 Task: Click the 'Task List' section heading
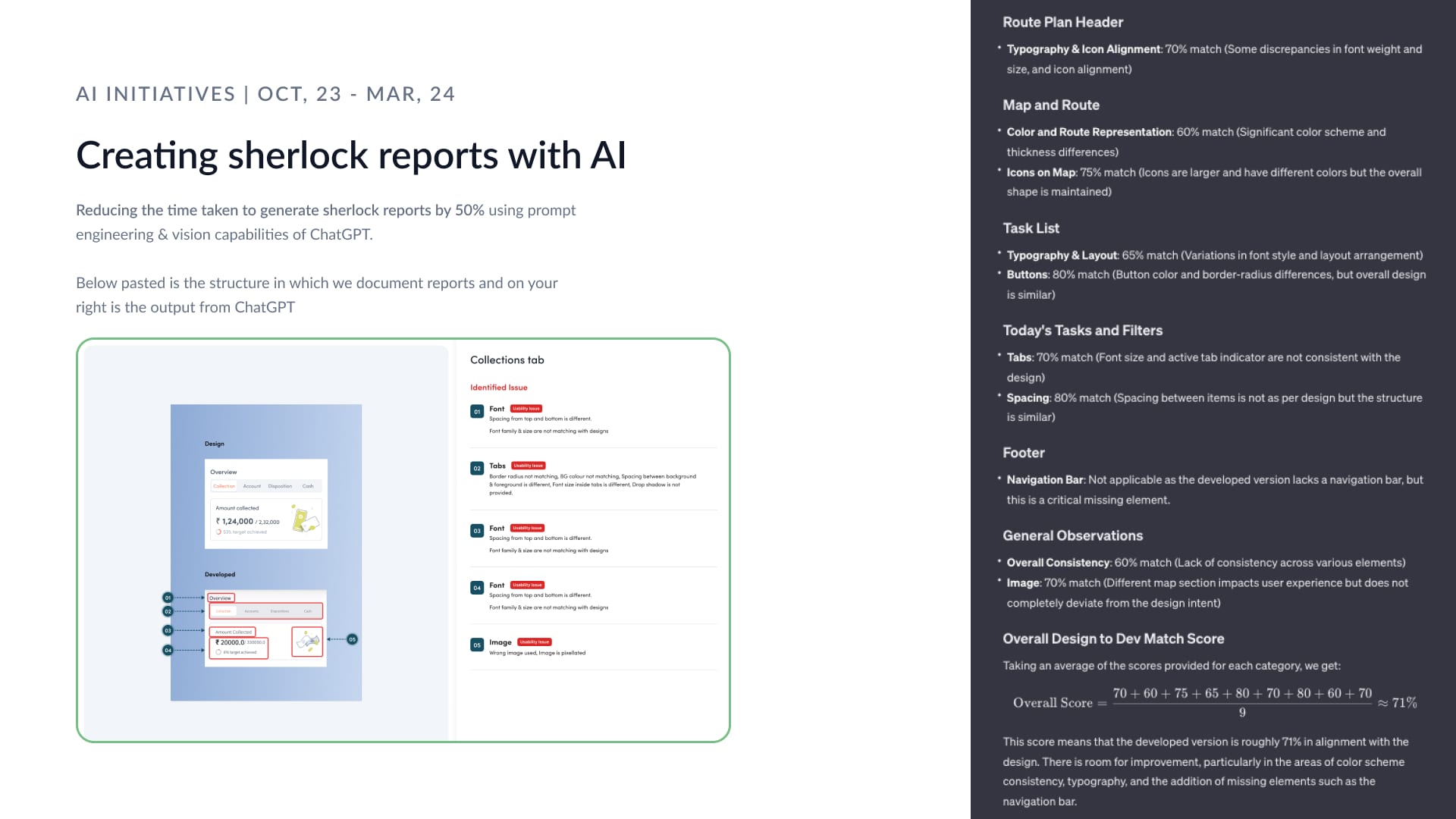[x=1031, y=228]
